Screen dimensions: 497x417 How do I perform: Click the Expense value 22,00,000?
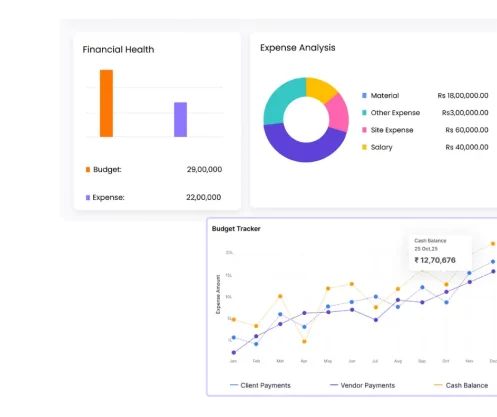click(x=203, y=197)
